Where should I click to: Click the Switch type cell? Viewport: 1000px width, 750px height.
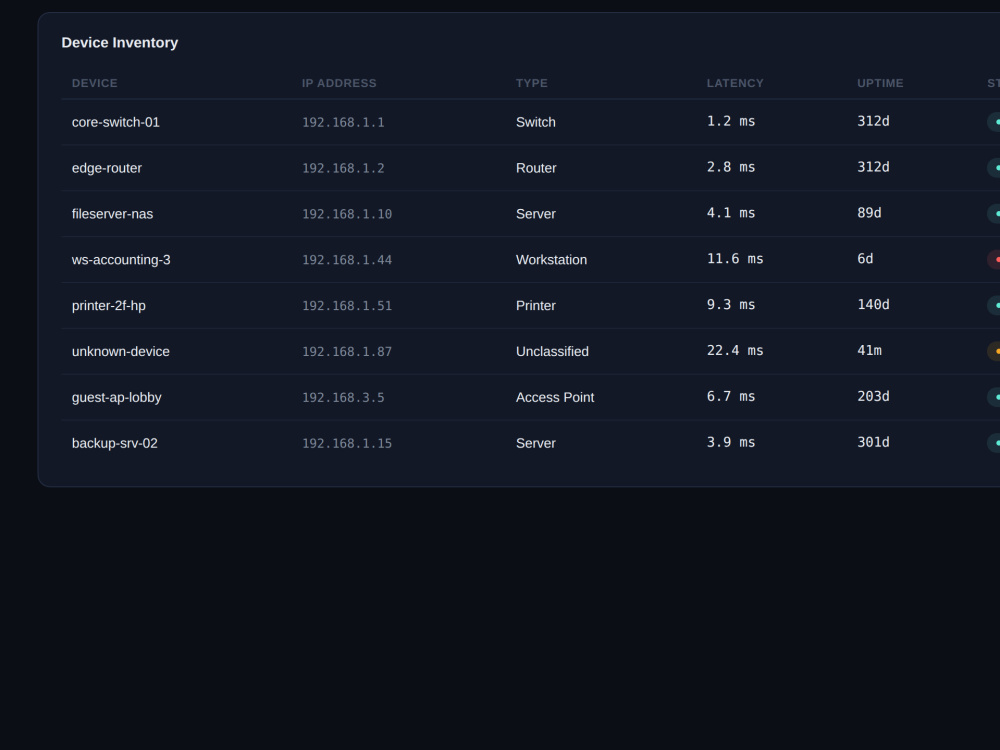(x=536, y=122)
